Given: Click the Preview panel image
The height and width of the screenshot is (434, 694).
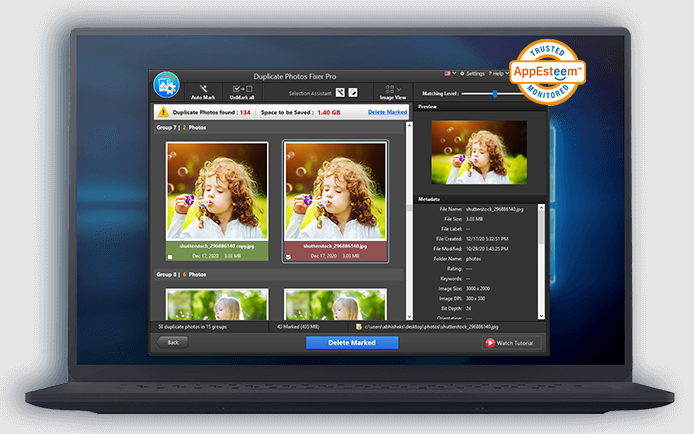Looking at the screenshot, I should (x=479, y=152).
